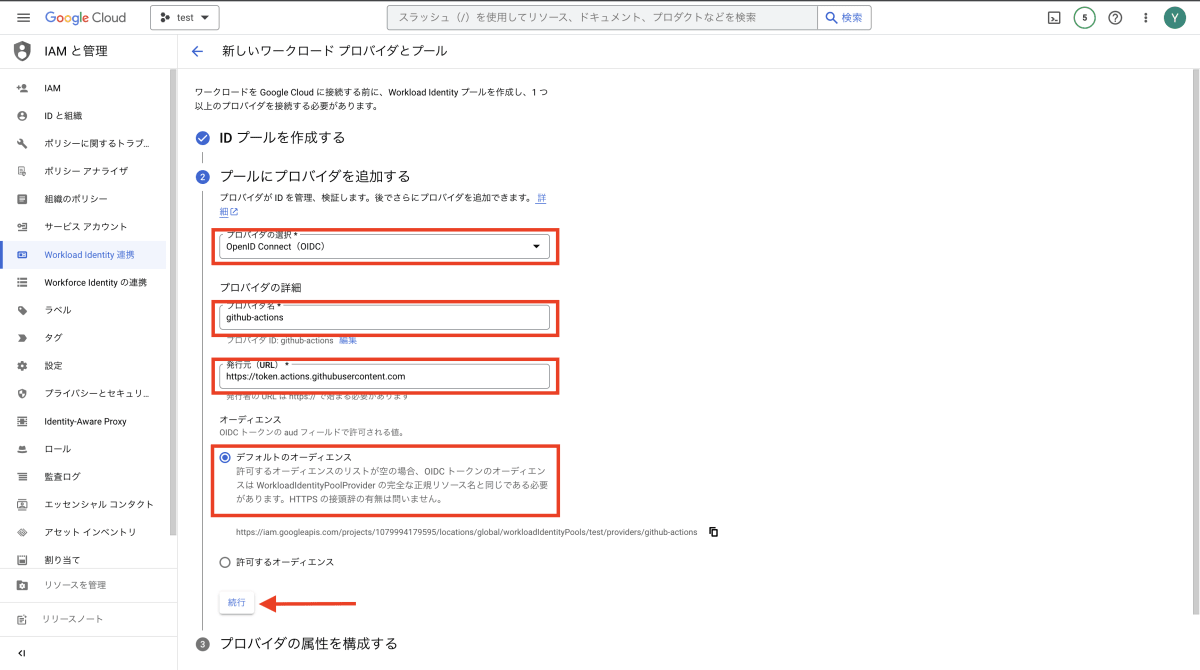Open ポリシーに関するトラブル sidebar item
The height and width of the screenshot is (670, 1200).
[x=83, y=143]
